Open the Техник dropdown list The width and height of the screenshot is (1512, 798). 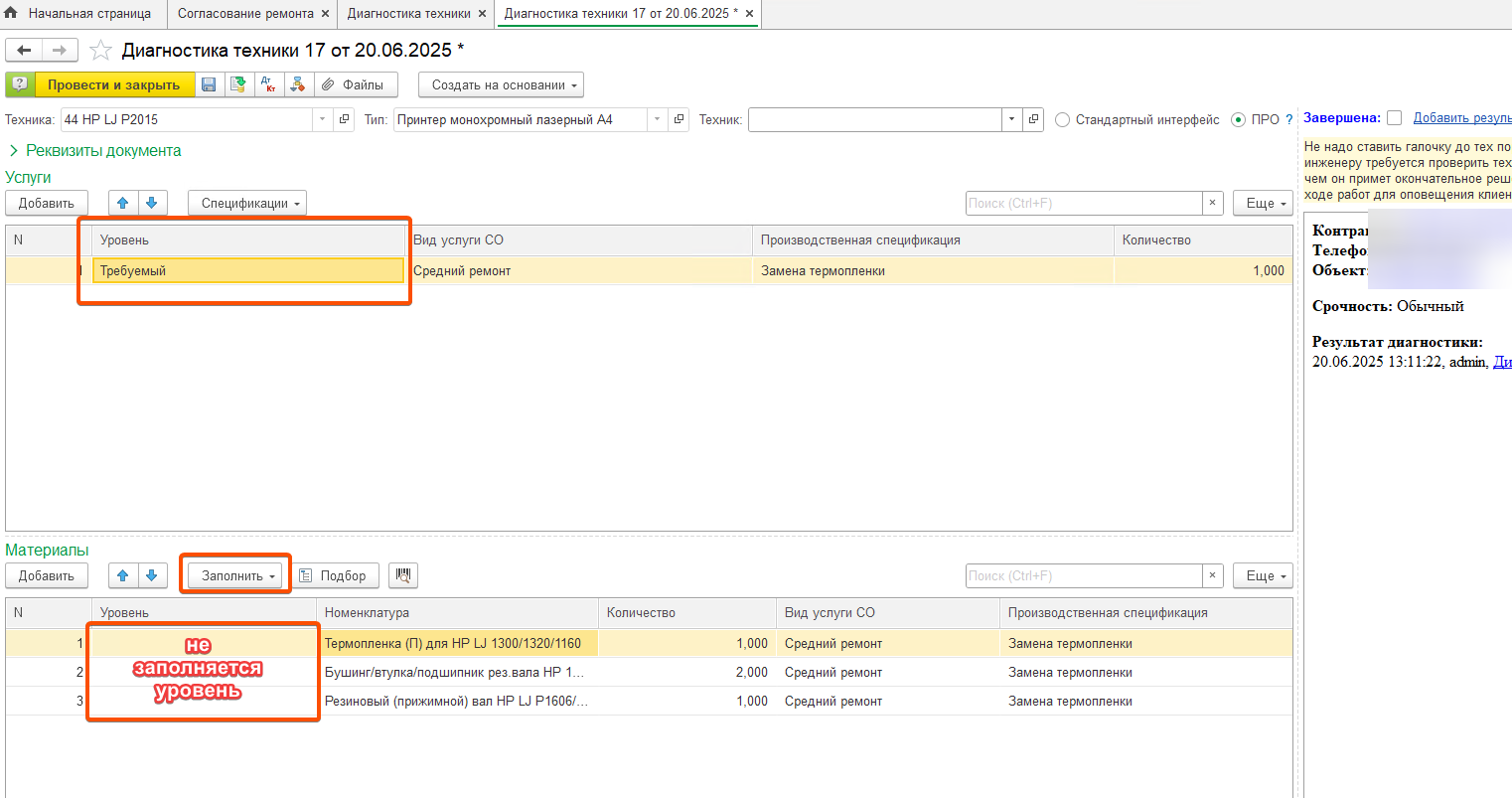click(x=1011, y=119)
